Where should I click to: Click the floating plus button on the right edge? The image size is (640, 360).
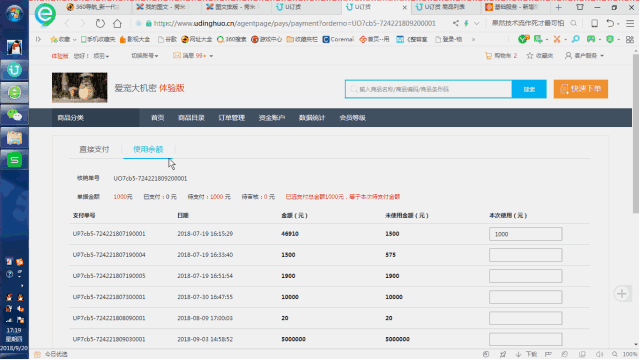pyautogui.click(x=622, y=293)
